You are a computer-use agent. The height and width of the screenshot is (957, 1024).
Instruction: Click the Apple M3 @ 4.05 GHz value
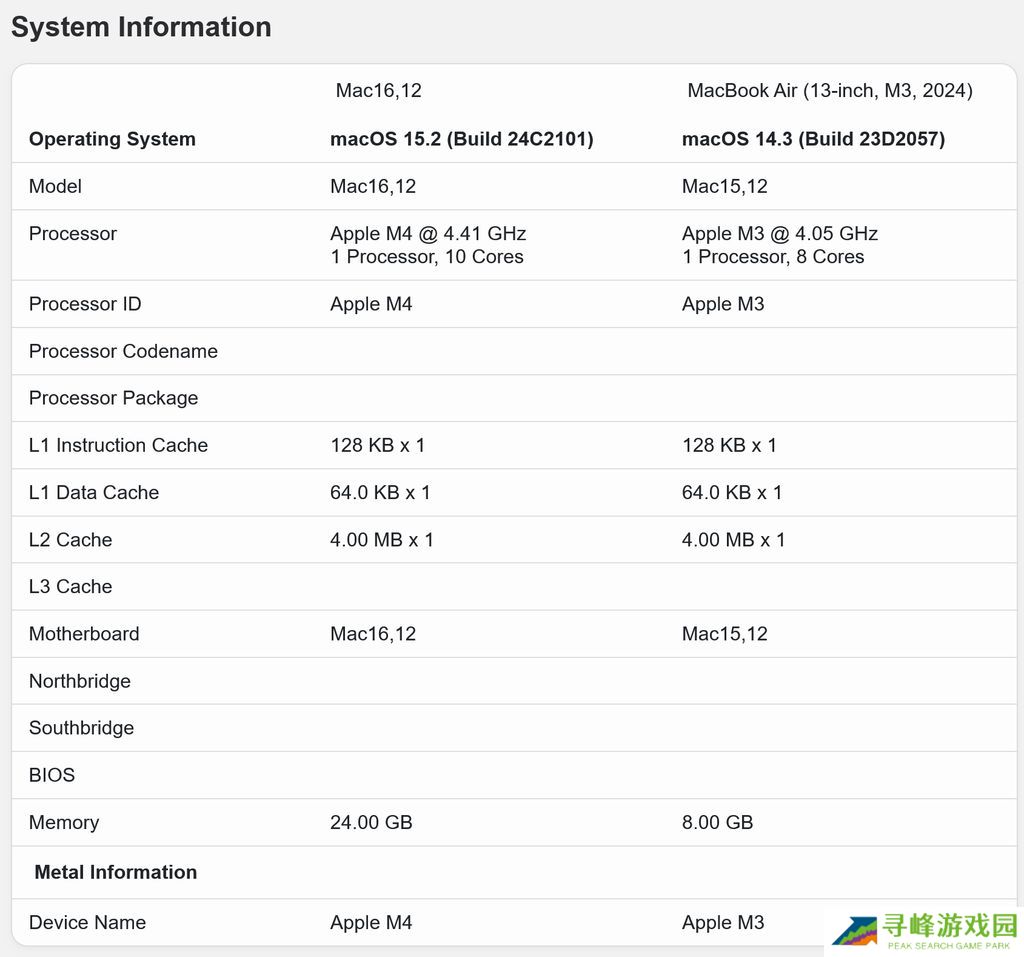point(779,233)
